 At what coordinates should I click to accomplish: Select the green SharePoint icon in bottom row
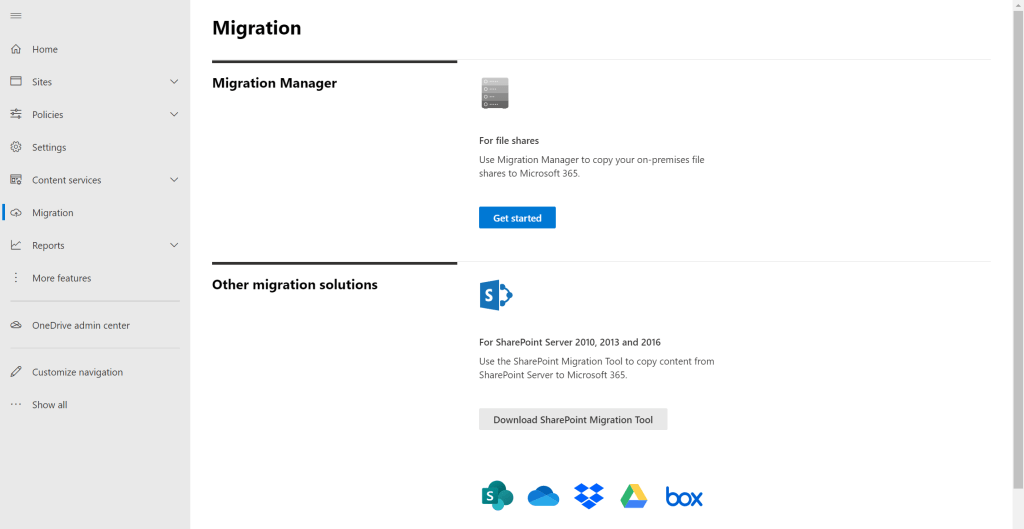(x=497, y=495)
